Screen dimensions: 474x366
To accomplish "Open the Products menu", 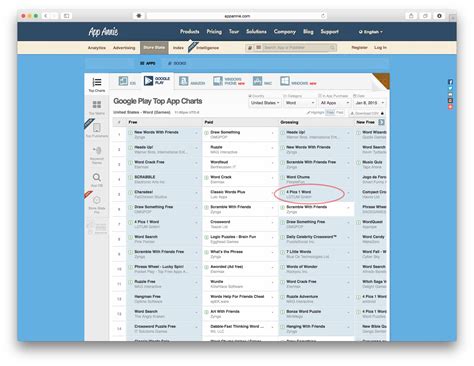I will click(x=190, y=32).
